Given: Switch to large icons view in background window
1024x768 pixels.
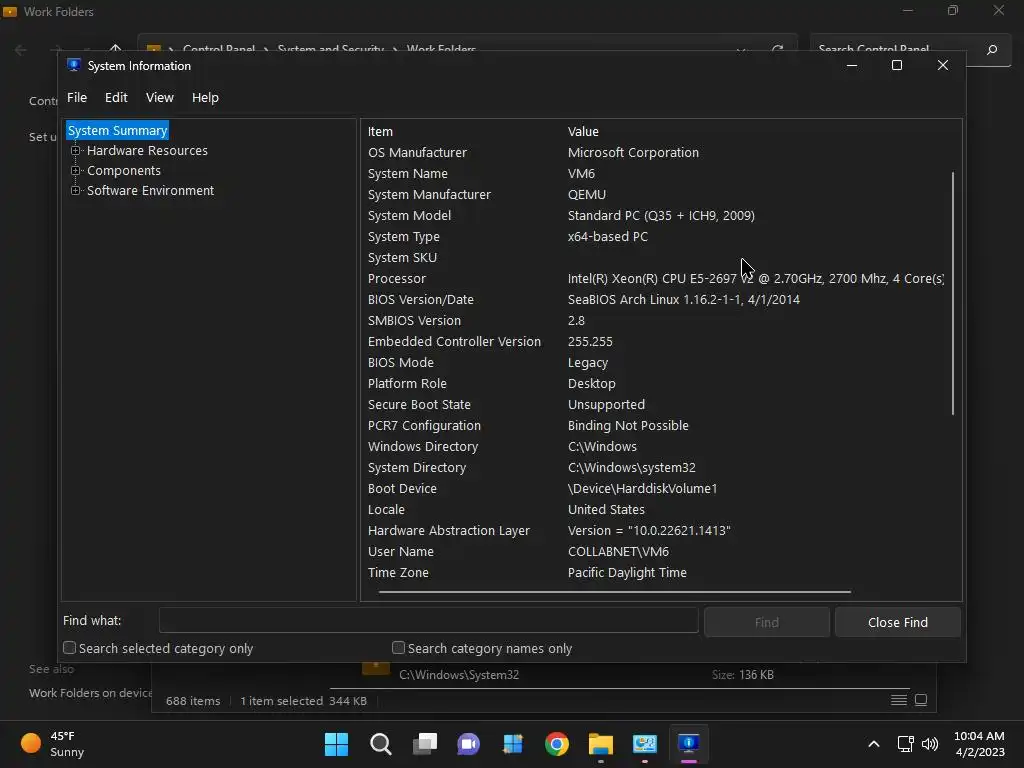Looking at the screenshot, I should pyautogui.click(x=921, y=700).
